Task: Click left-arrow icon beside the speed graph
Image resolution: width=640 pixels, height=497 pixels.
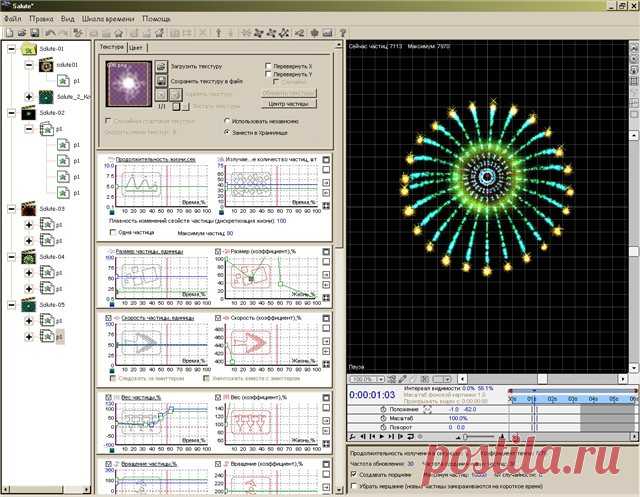Action: pos(326,351)
